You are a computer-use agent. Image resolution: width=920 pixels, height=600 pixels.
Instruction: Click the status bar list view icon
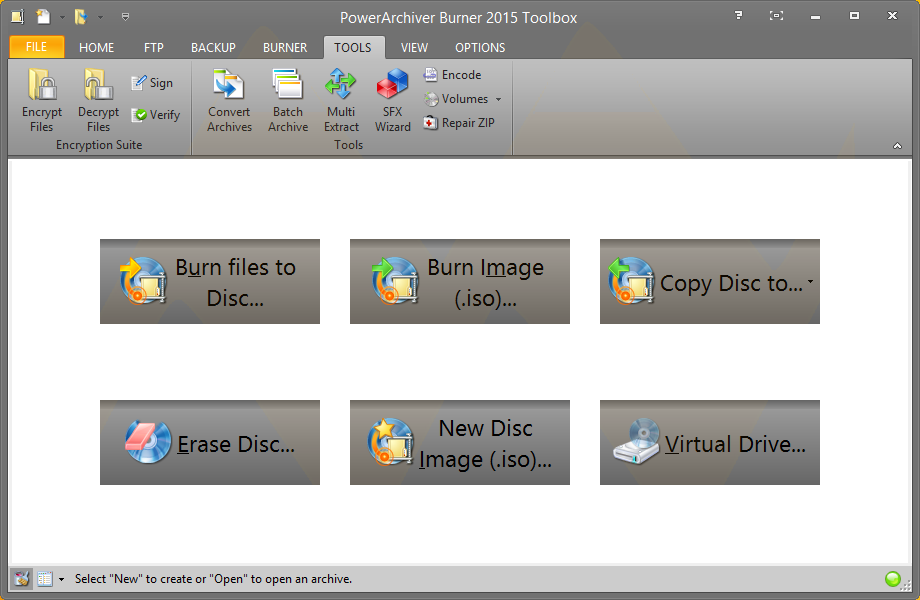(x=45, y=579)
